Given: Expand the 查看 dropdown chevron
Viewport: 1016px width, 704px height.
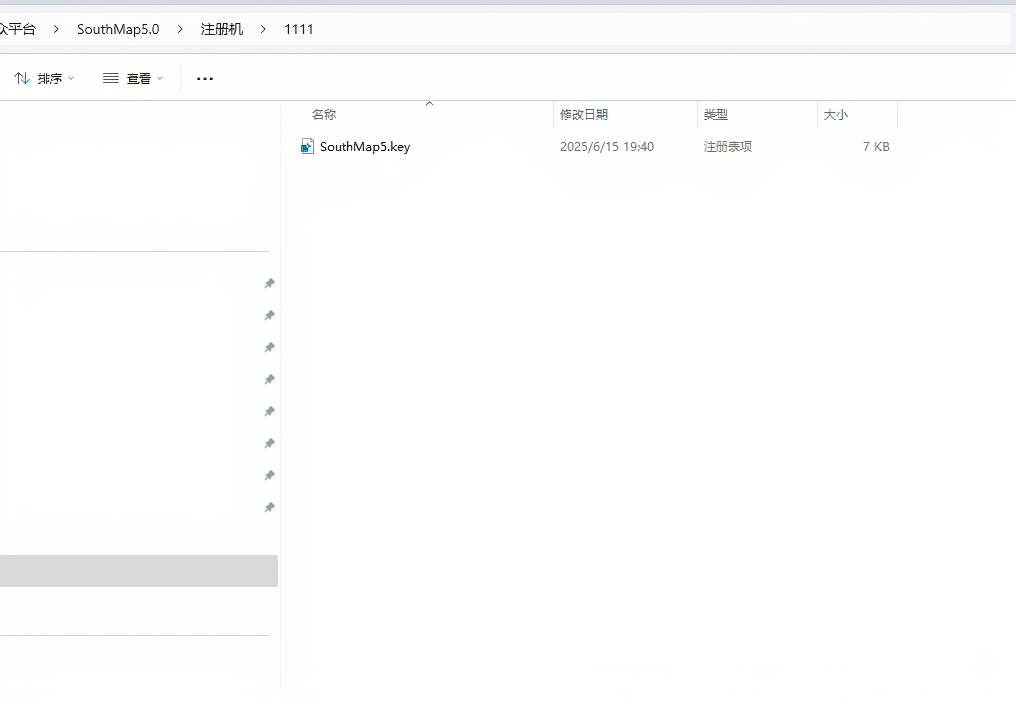Looking at the screenshot, I should click(158, 78).
